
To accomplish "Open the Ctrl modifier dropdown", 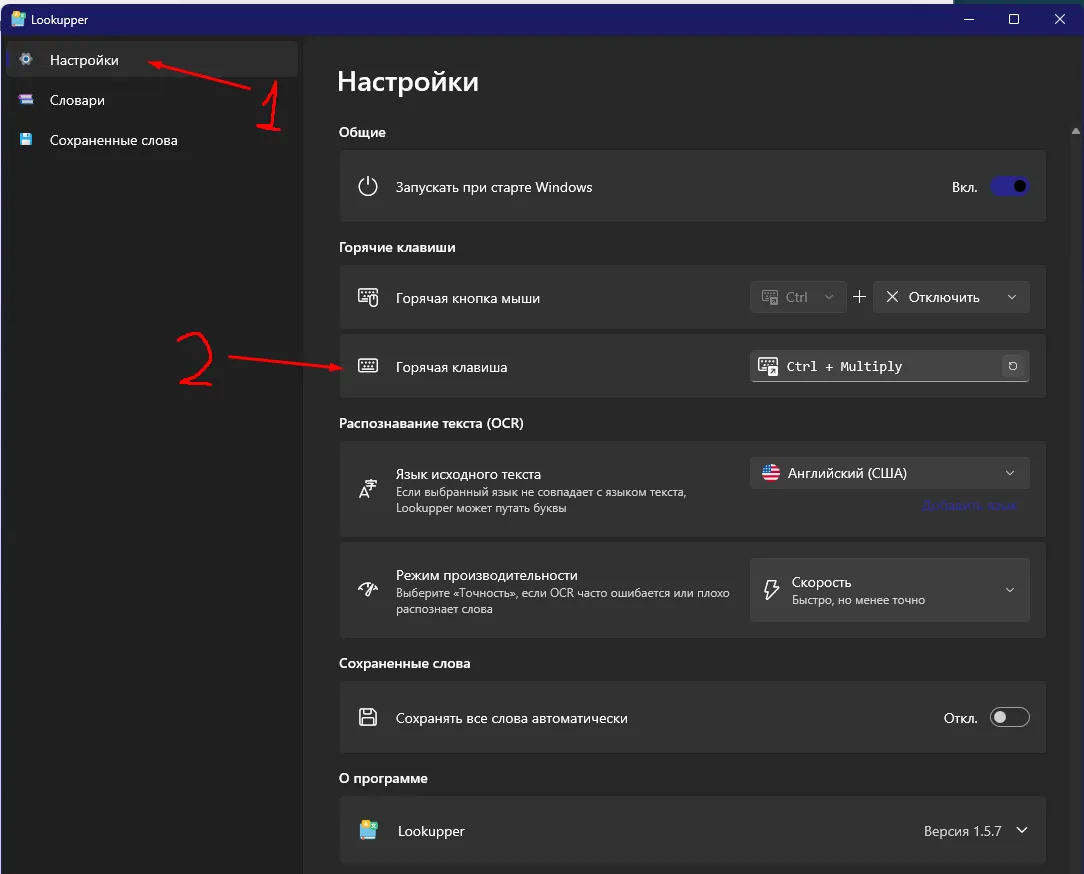I will [797, 297].
